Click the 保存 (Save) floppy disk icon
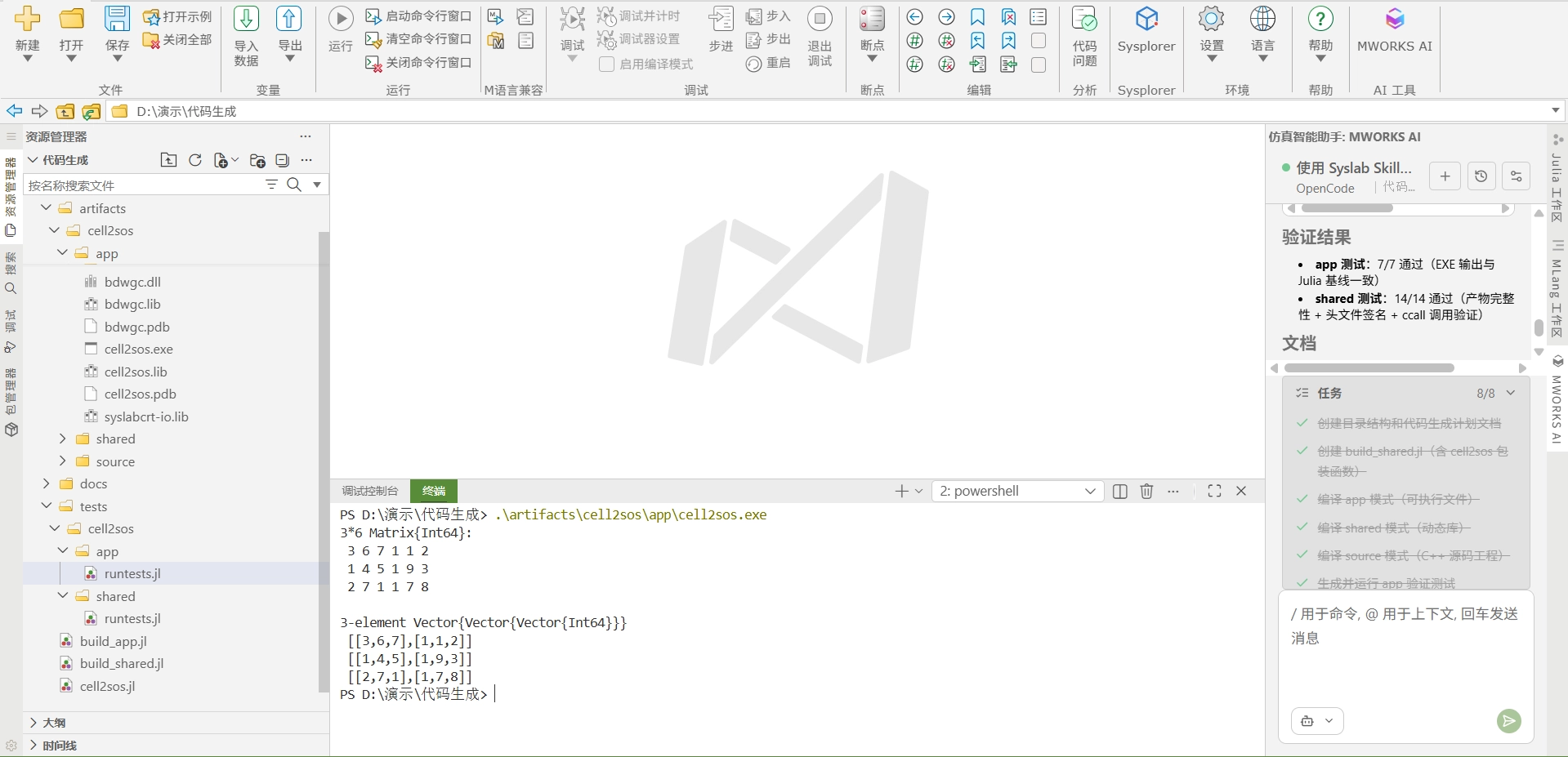 tap(117, 18)
